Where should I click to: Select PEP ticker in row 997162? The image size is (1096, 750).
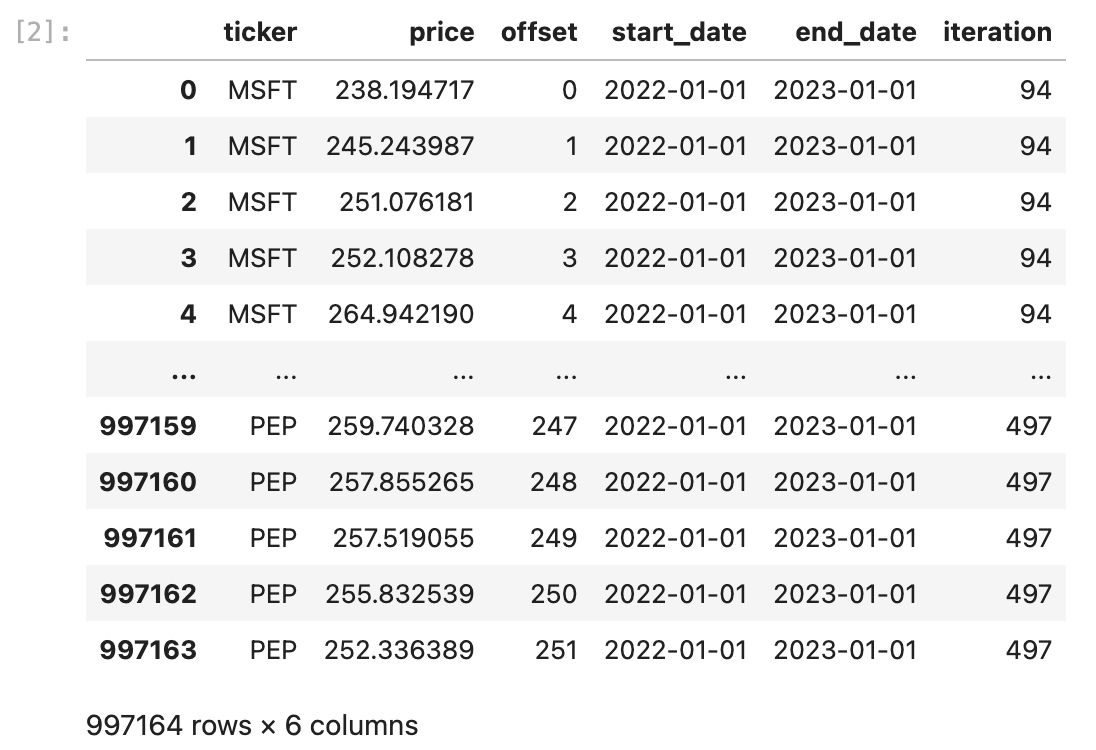click(x=273, y=593)
